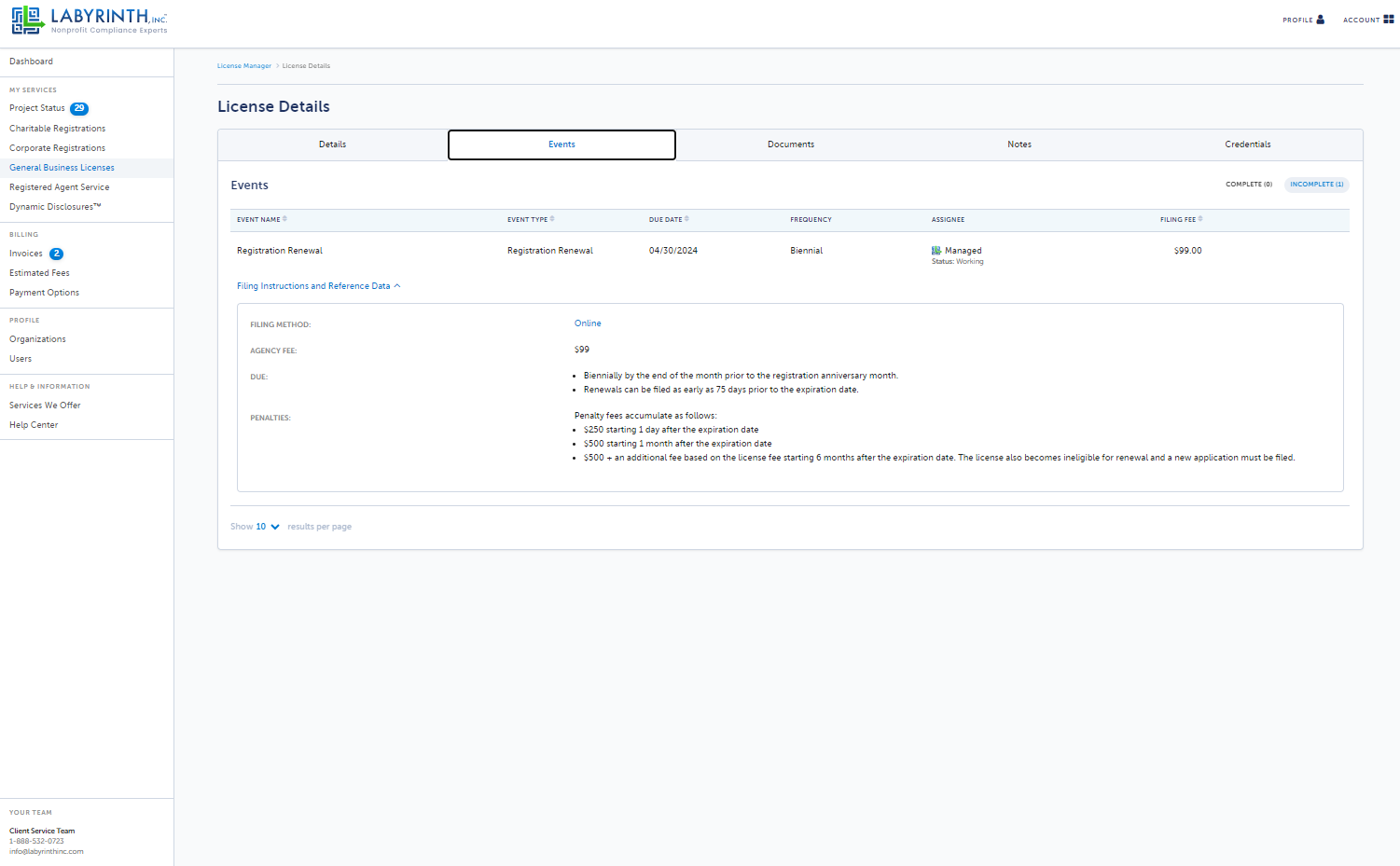Screen dimensions: 1400x866
Task: Click the Project Status 29 badge
Action: (79, 108)
